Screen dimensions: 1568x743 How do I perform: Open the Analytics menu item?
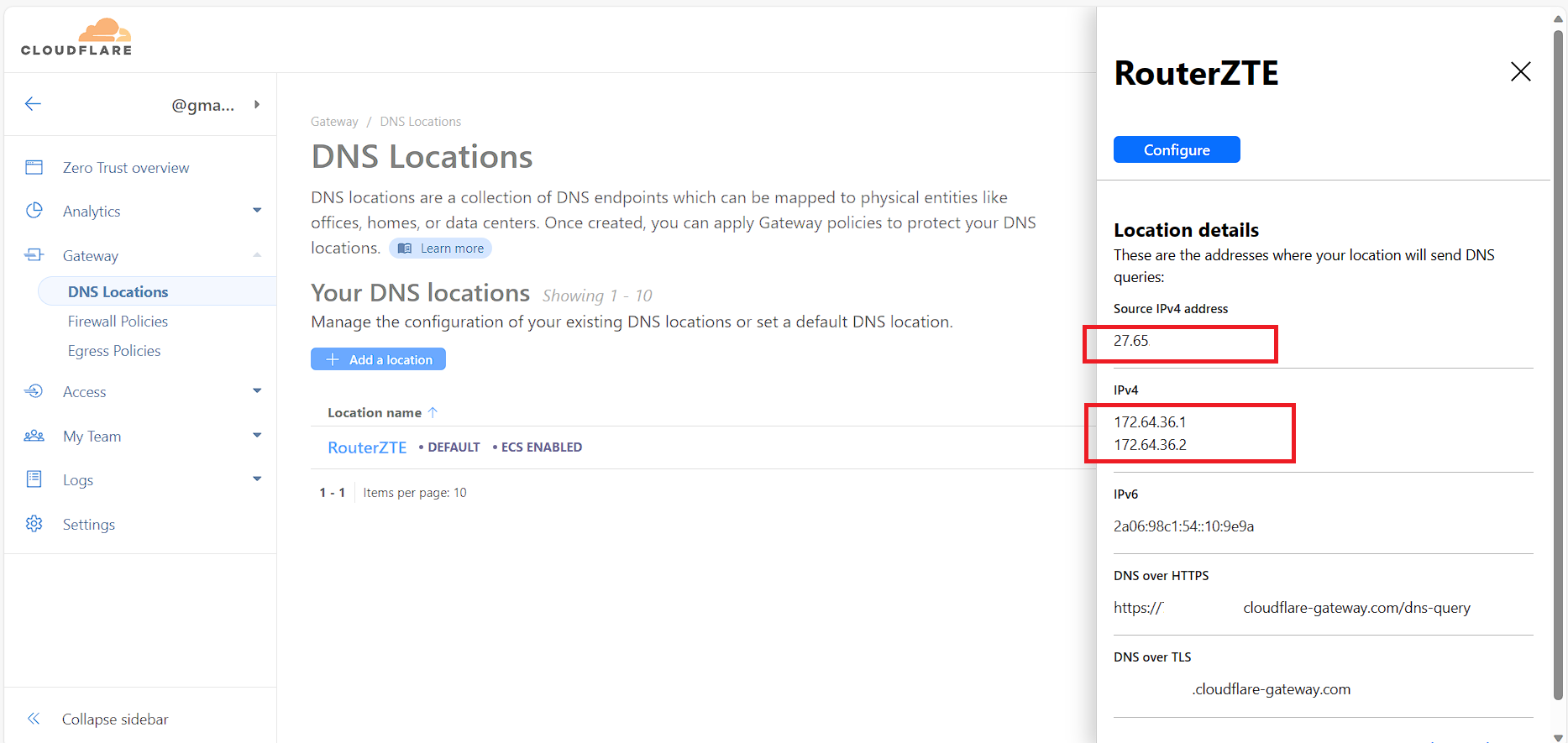(92, 212)
